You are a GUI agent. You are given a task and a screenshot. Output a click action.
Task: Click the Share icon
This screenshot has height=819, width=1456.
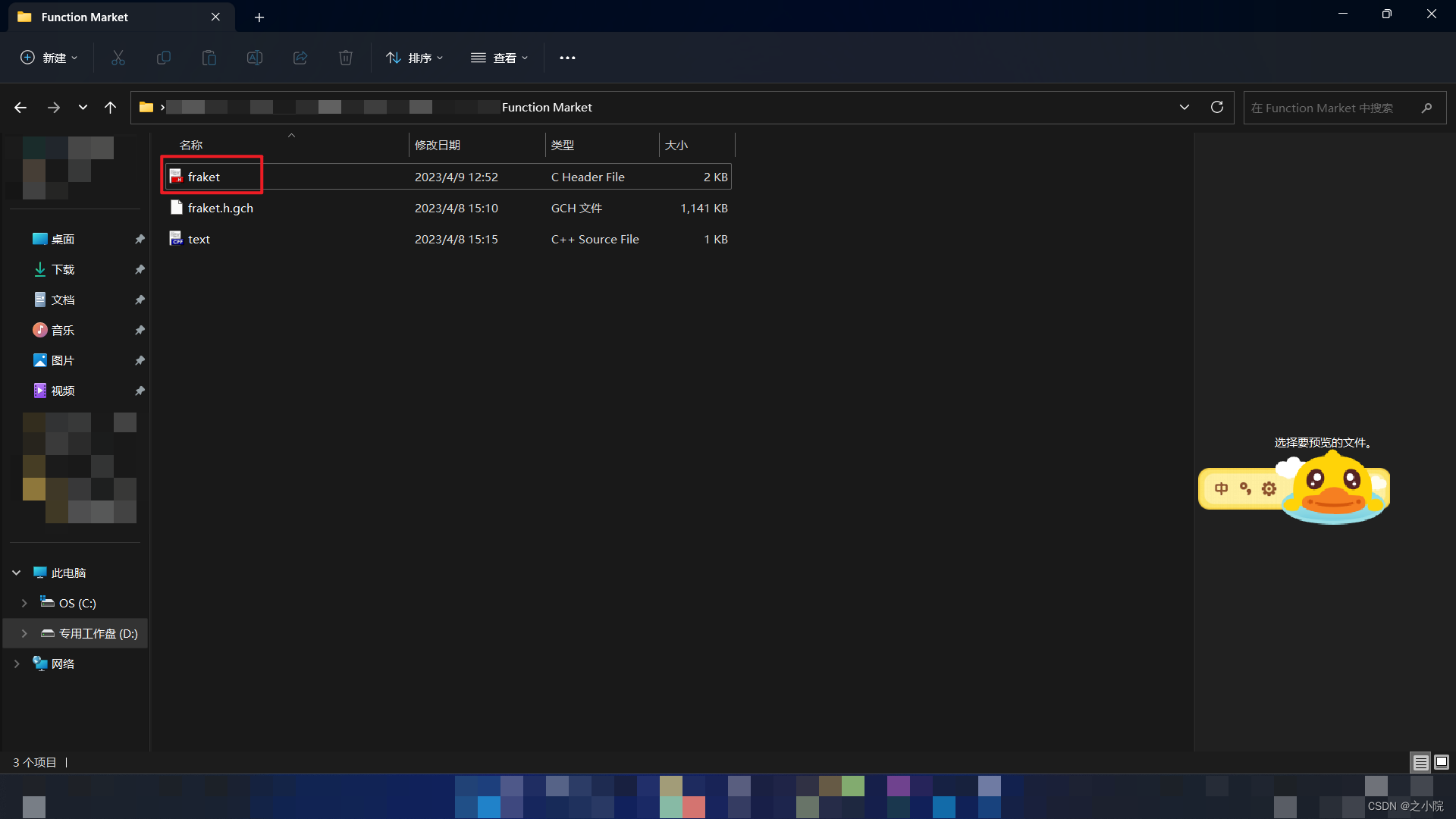(300, 57)
